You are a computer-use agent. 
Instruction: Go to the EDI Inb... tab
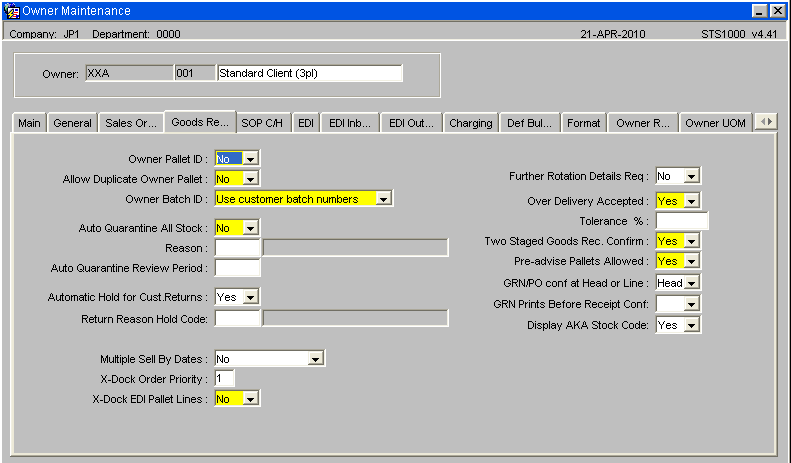350,123
